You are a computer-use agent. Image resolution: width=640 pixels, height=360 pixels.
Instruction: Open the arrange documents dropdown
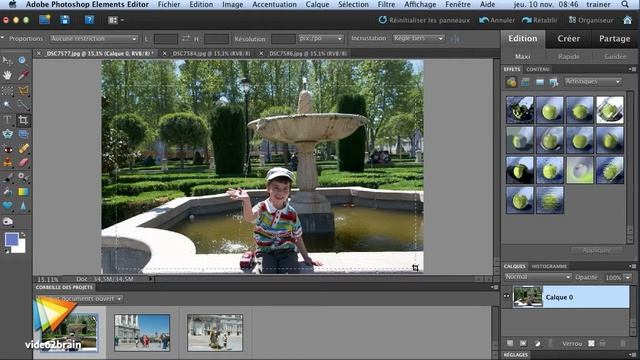point(116,20)
